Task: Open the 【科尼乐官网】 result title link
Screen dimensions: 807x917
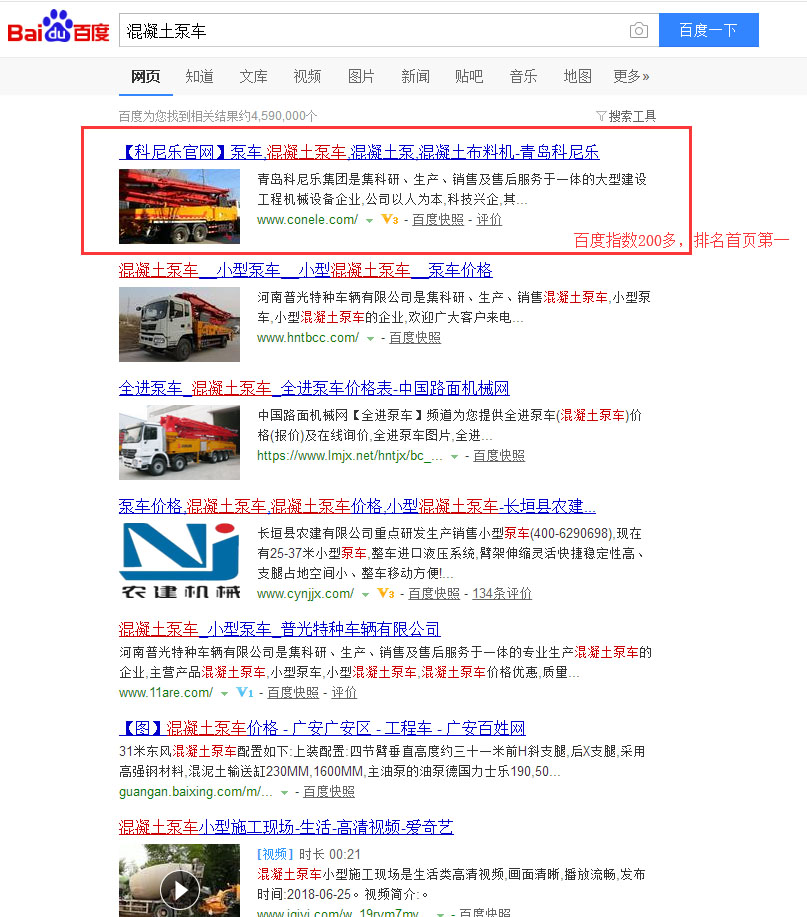Action: coord(359,153)
